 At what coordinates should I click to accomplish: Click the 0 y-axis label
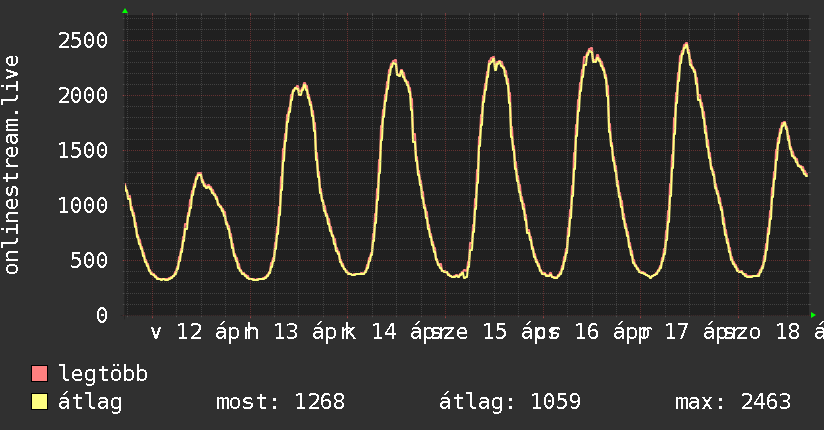pos(101,315)
